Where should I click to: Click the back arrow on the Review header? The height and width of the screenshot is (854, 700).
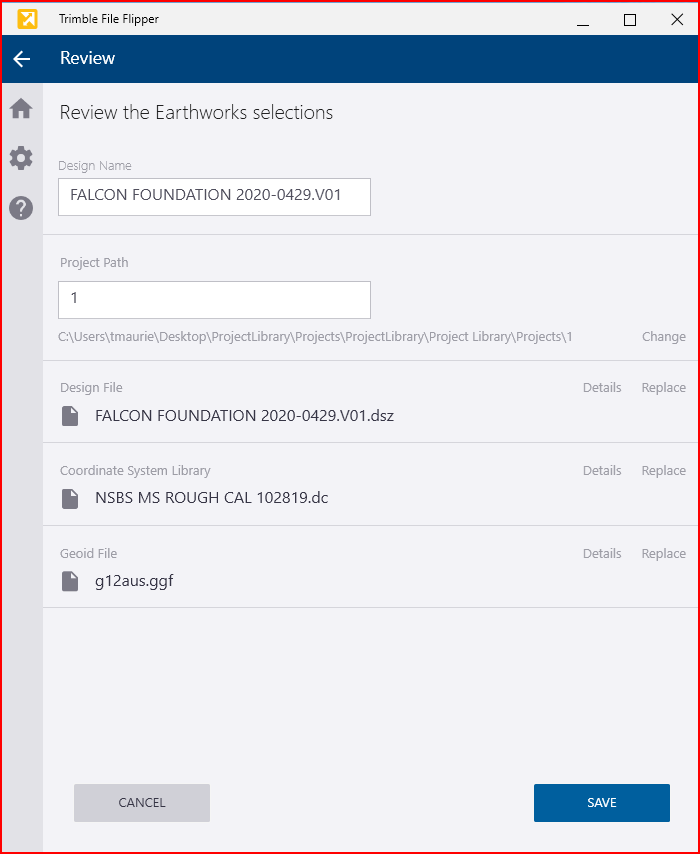point(22,59)
